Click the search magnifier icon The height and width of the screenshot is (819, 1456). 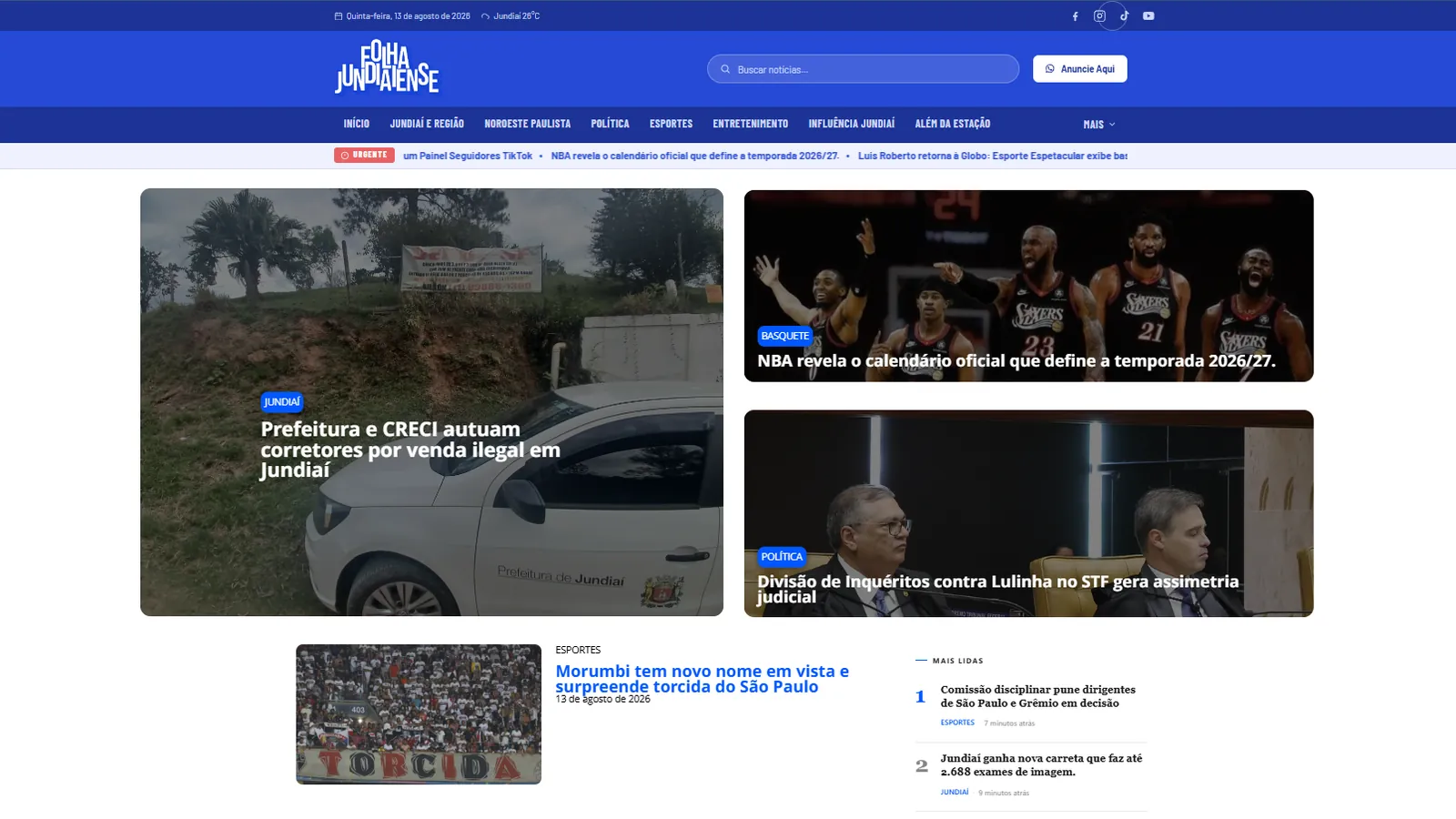(x=725, y=69)
